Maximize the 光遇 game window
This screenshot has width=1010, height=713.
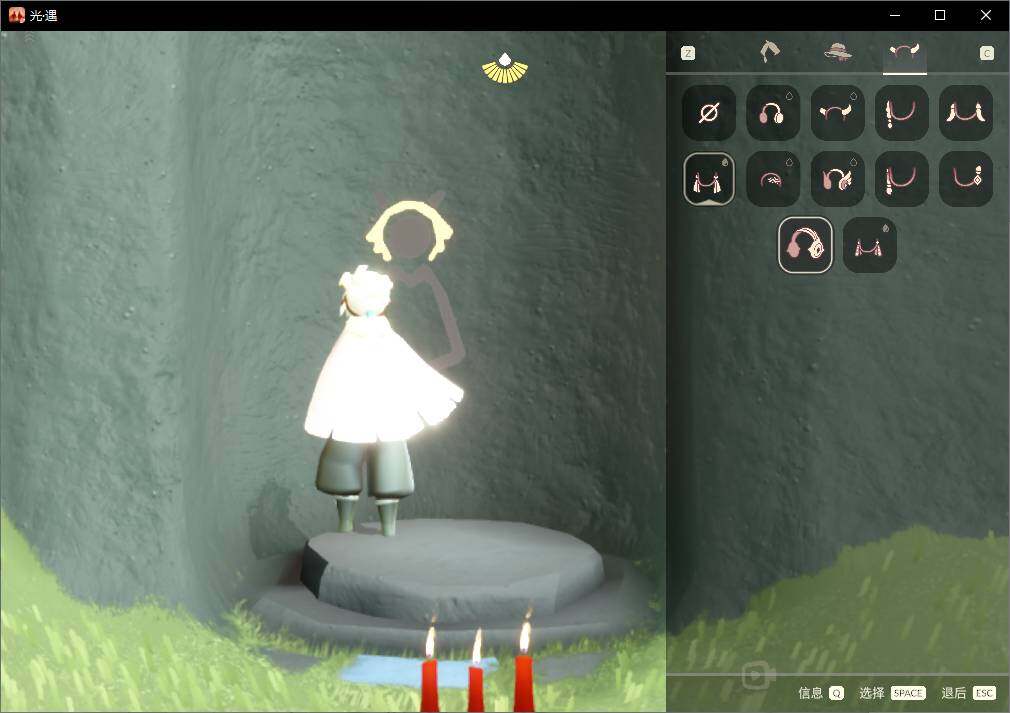pos(940,15)
